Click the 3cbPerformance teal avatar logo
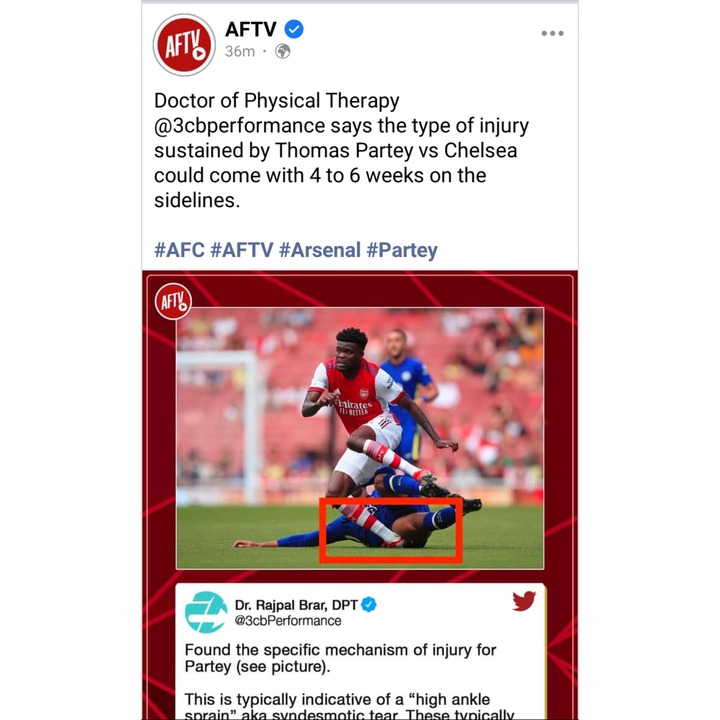Image resolution: width=720 pixels, height=720 pixels. pyautogui.click(x=206, y=612)
